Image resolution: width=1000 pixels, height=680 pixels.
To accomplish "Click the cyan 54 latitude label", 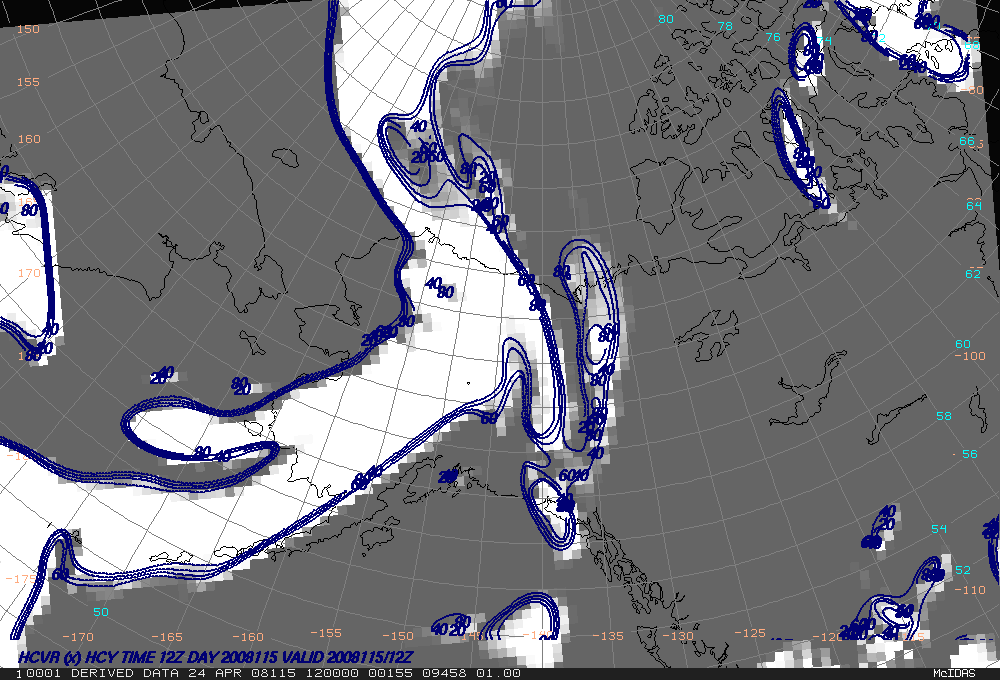I will pyautogui.click(x=939, y=528).
